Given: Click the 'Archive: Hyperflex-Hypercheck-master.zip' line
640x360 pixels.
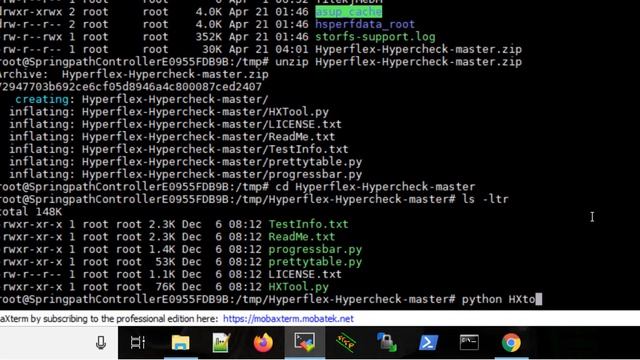Looking at the screenshot, I should point(134,75).
